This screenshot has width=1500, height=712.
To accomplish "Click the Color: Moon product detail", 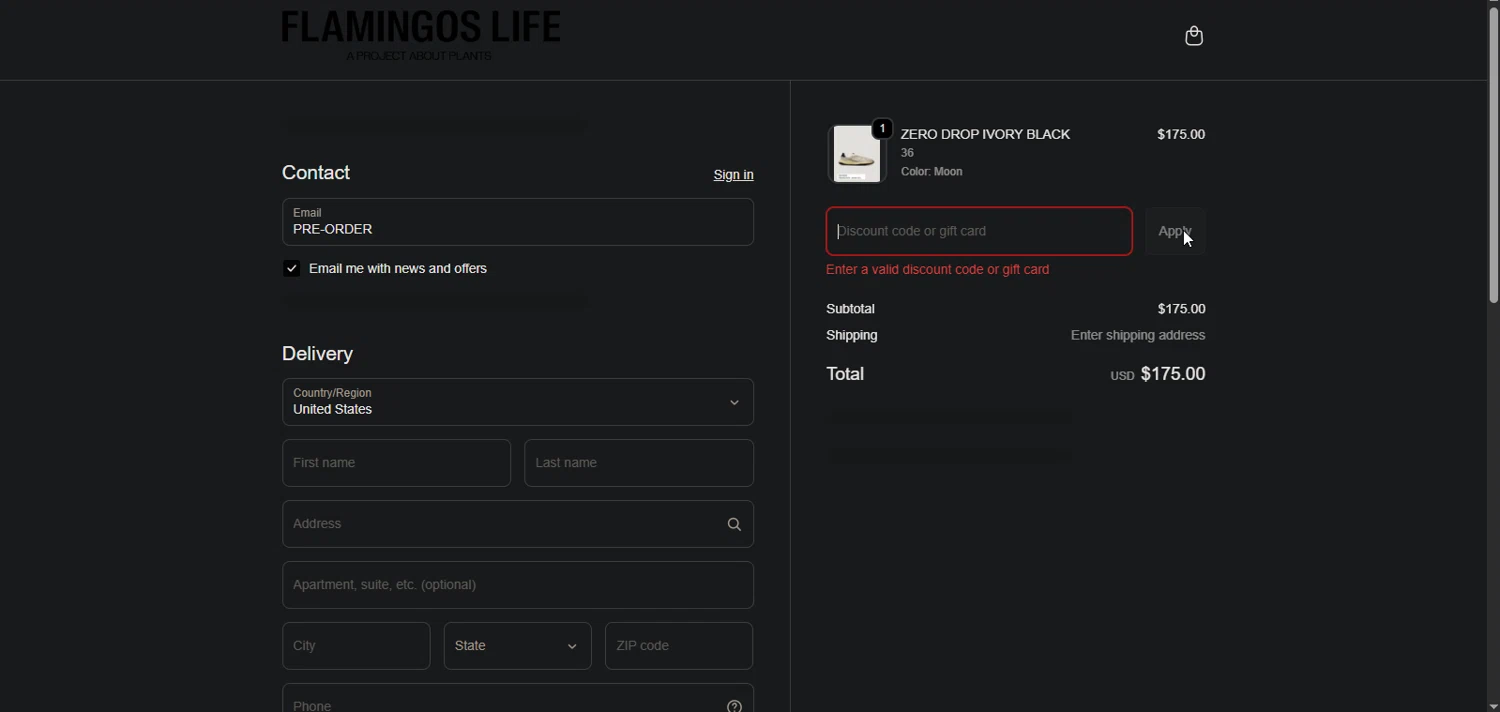I will pos(932,172).
